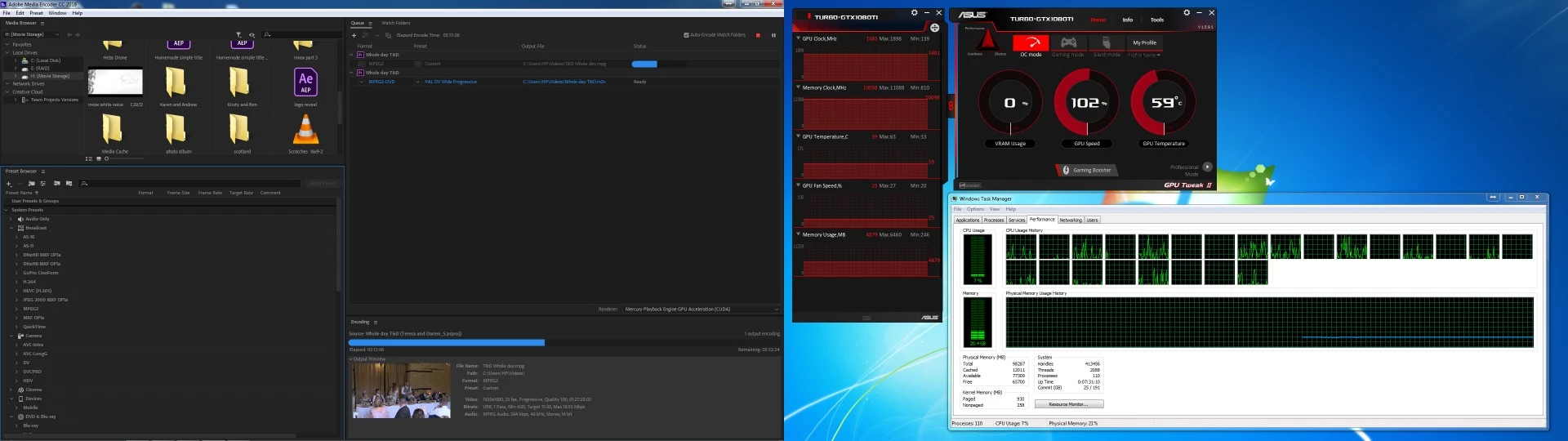Screen dimensions: 1568x441
Task: Stop the current encode with the red square
Action: point(758,35)
